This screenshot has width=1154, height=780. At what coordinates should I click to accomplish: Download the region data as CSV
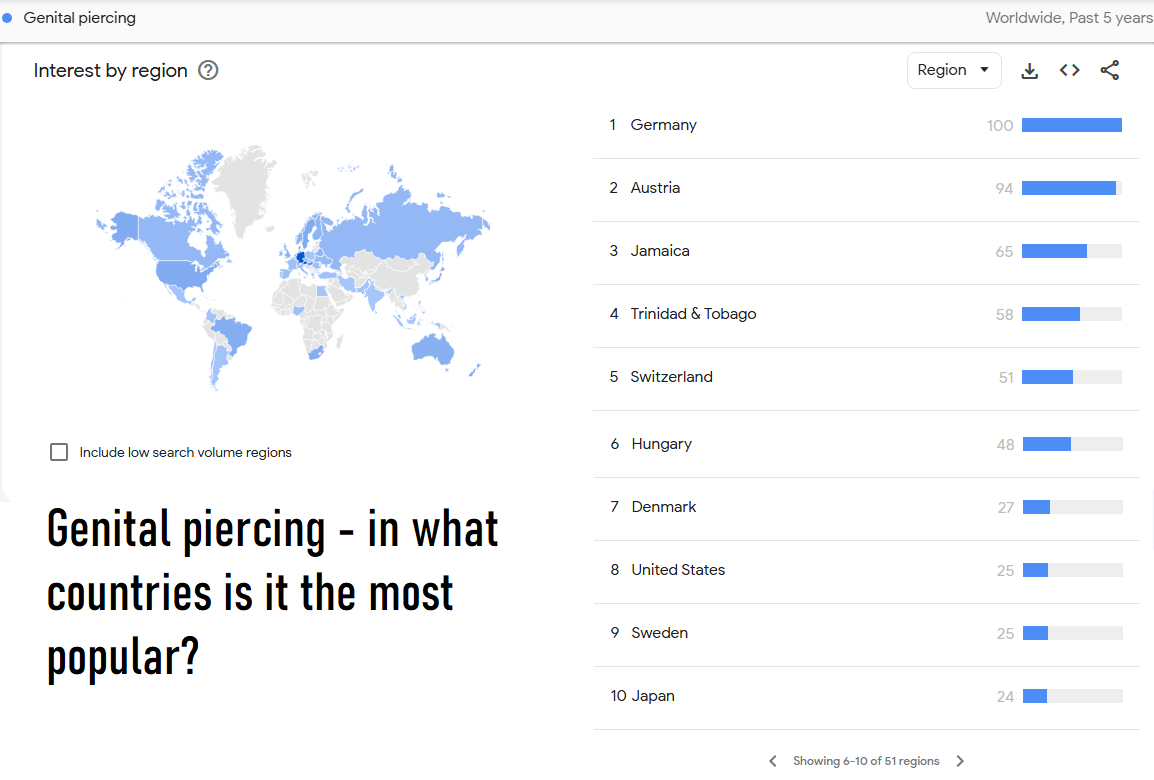(x=1030, y=71)
